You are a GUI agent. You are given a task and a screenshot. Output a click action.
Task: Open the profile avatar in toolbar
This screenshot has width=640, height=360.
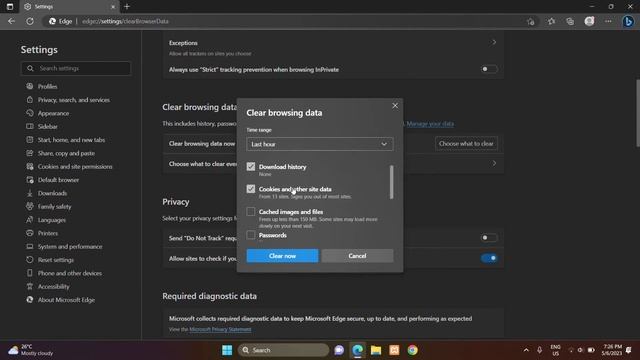tap(589, 21)
